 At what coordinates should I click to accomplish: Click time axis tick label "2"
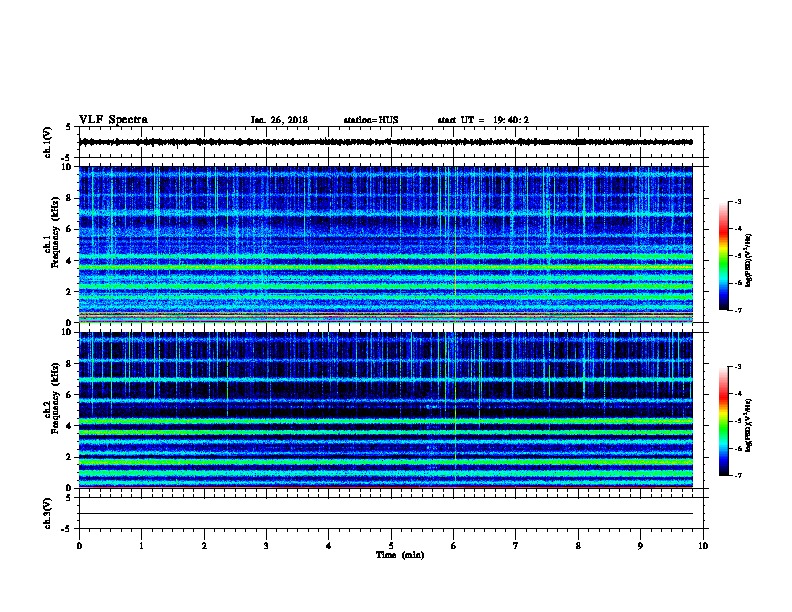pos(204,546)
